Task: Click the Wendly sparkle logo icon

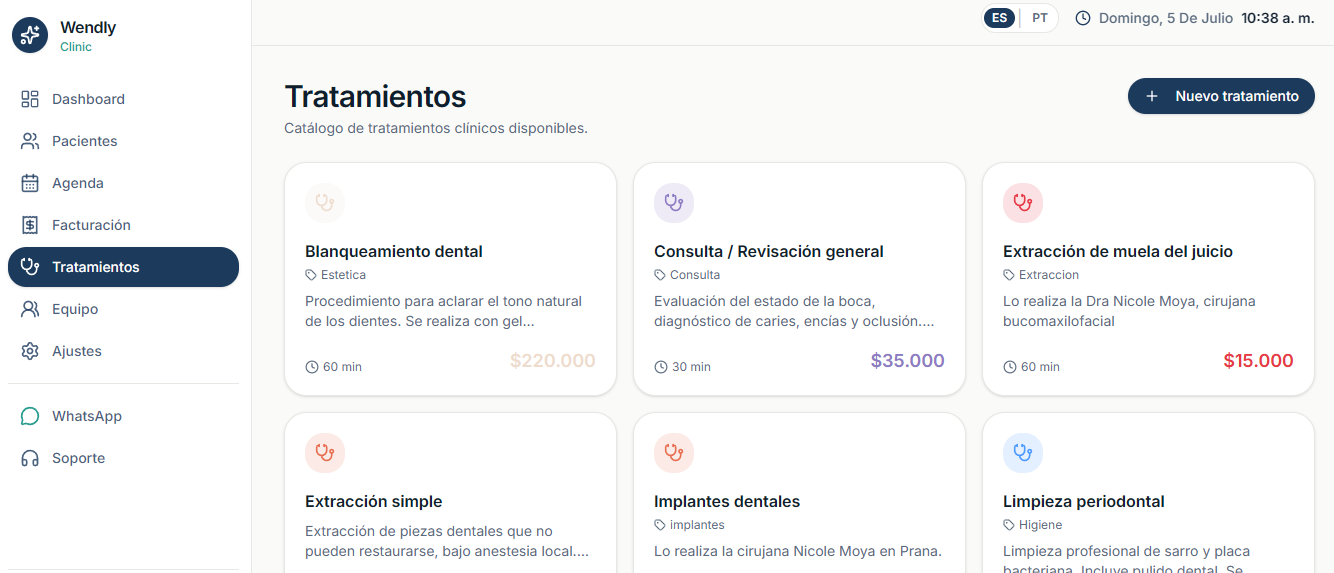Action: (30, 35)
